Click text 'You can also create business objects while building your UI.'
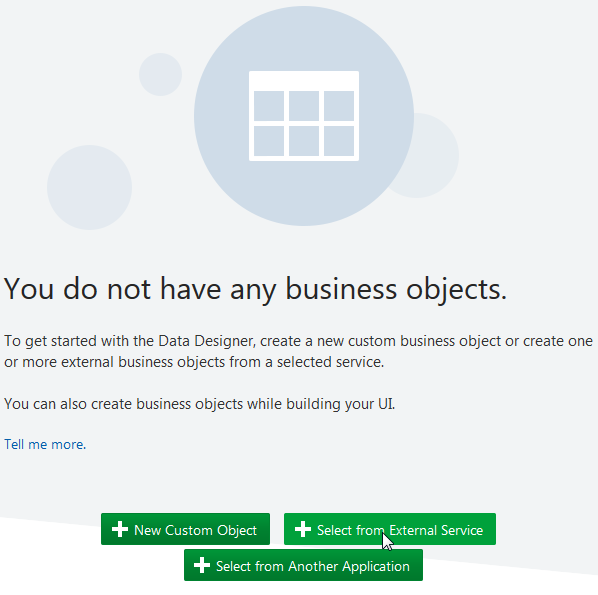 pos(199,404)
